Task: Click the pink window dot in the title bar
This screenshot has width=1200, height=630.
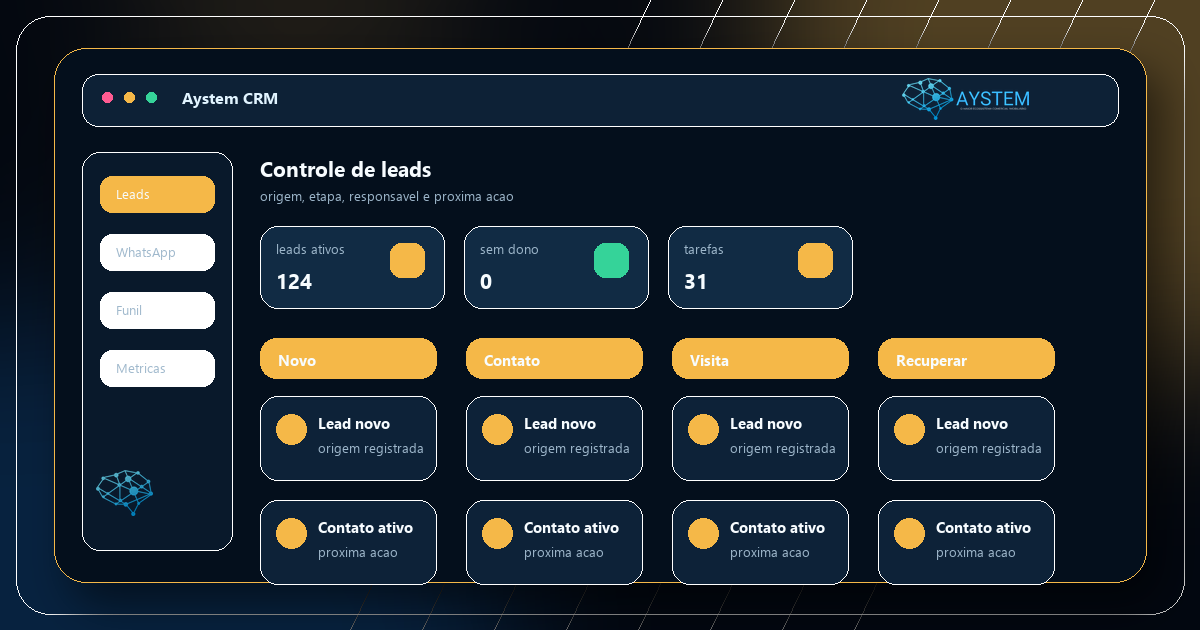Action: point(107,98)
